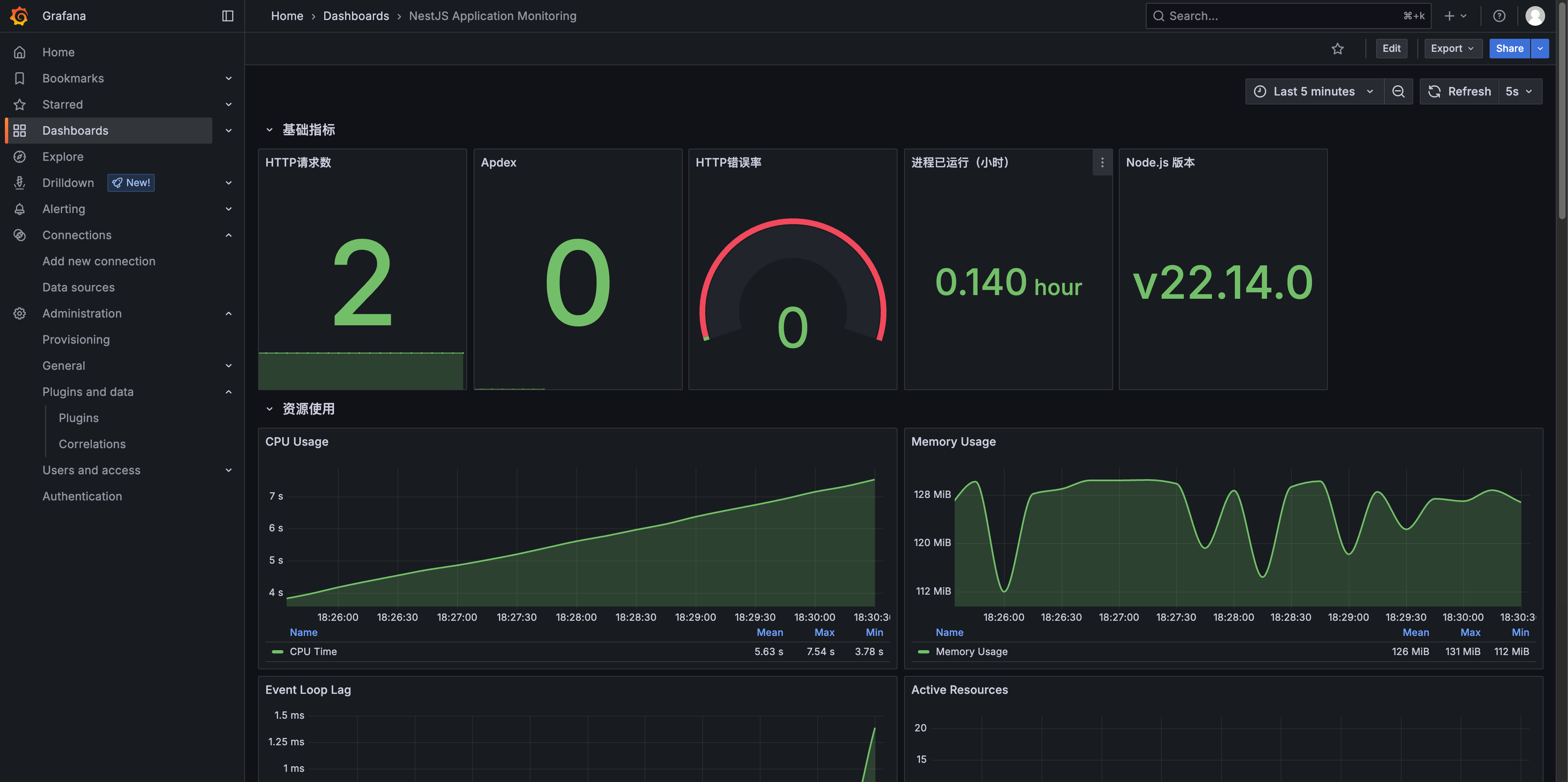
Task: Click the zoom out time range icon
Action: pos(1398,91)
